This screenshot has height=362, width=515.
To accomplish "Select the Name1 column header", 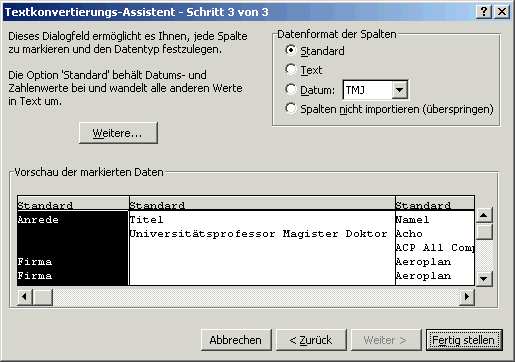I will 435,204.
